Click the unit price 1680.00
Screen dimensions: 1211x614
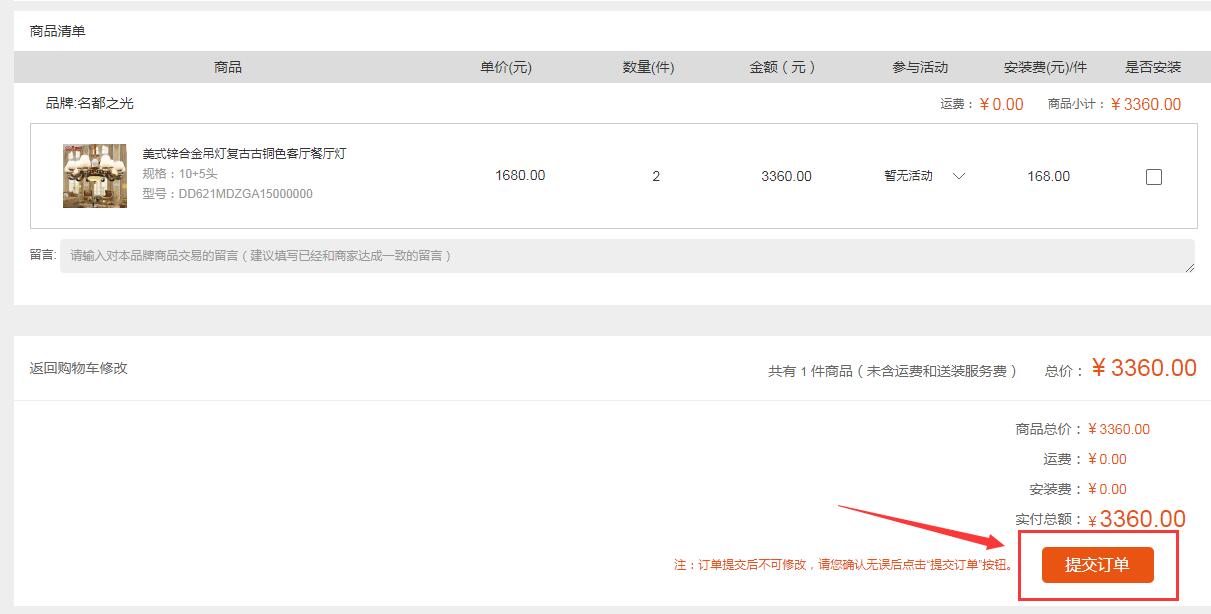pos(520,175)
